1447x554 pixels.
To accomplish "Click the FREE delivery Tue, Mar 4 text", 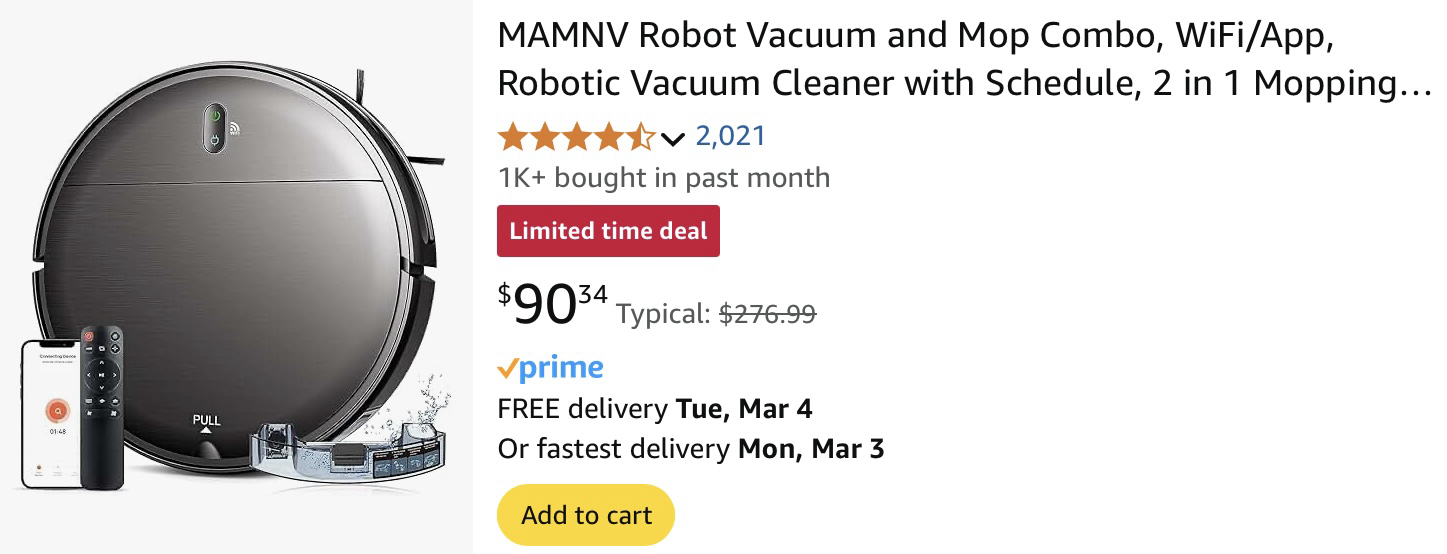I will pyautogui.click(x=654, y=408).
